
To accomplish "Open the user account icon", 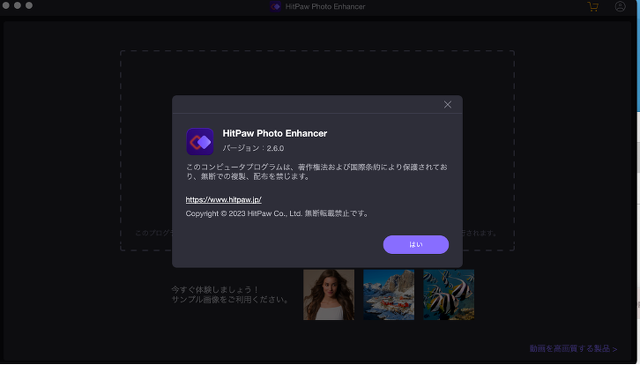I will [x=620, y=7].
